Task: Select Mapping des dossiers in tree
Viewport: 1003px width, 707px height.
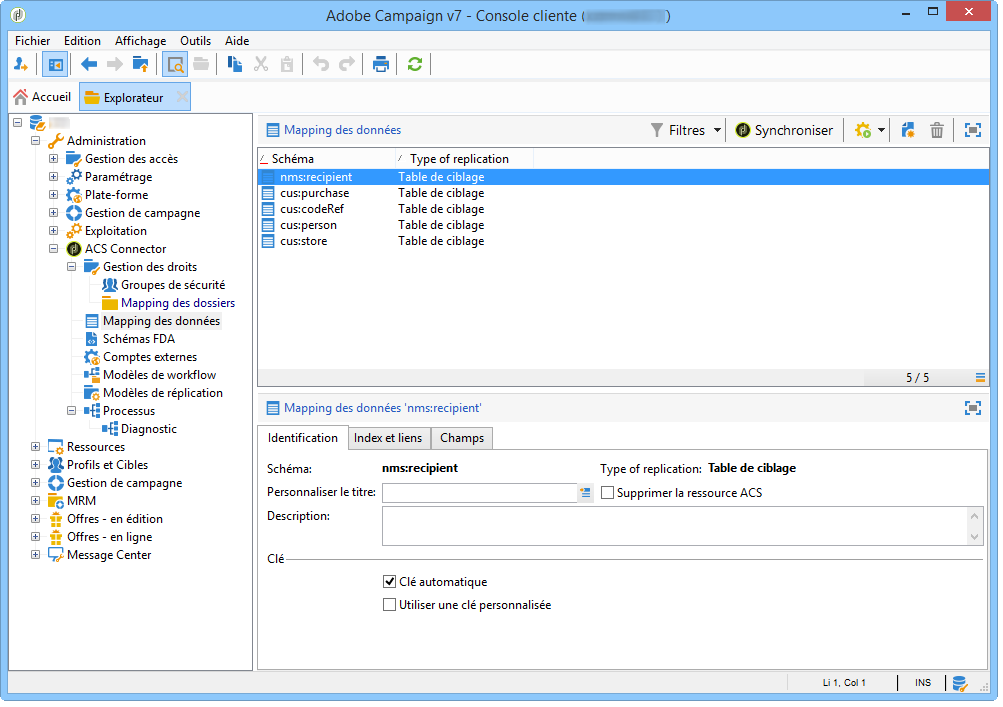Action: [x=178, y=303]
